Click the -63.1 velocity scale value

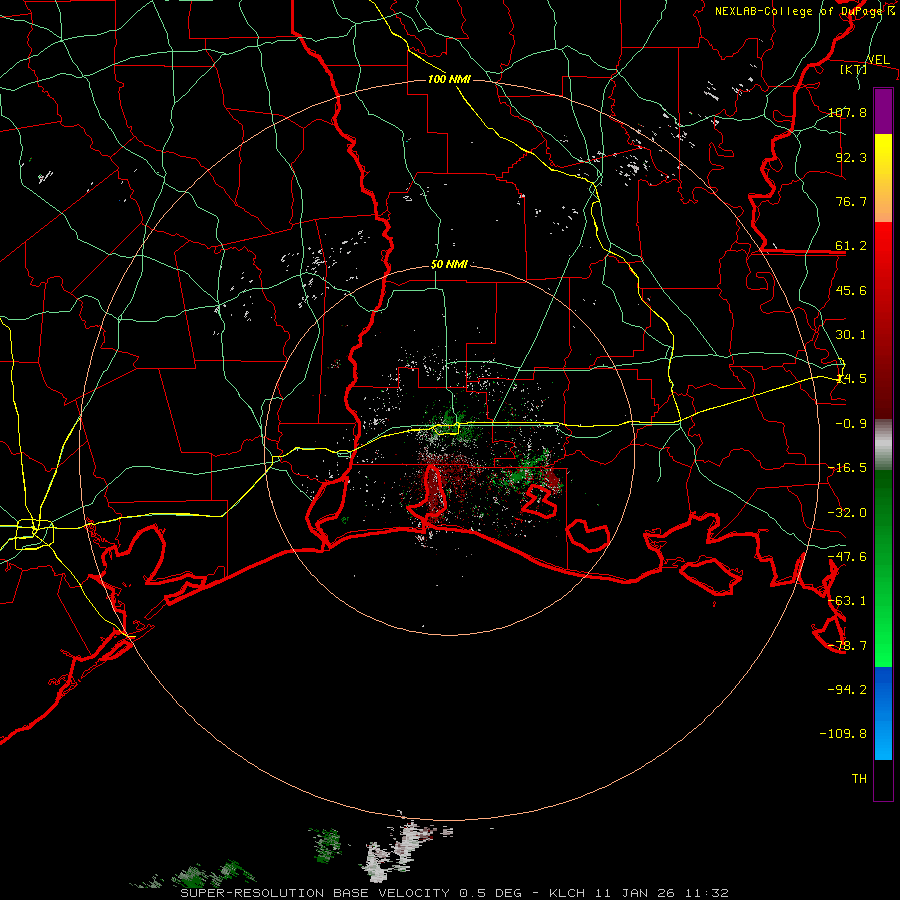tap(847, 601)
